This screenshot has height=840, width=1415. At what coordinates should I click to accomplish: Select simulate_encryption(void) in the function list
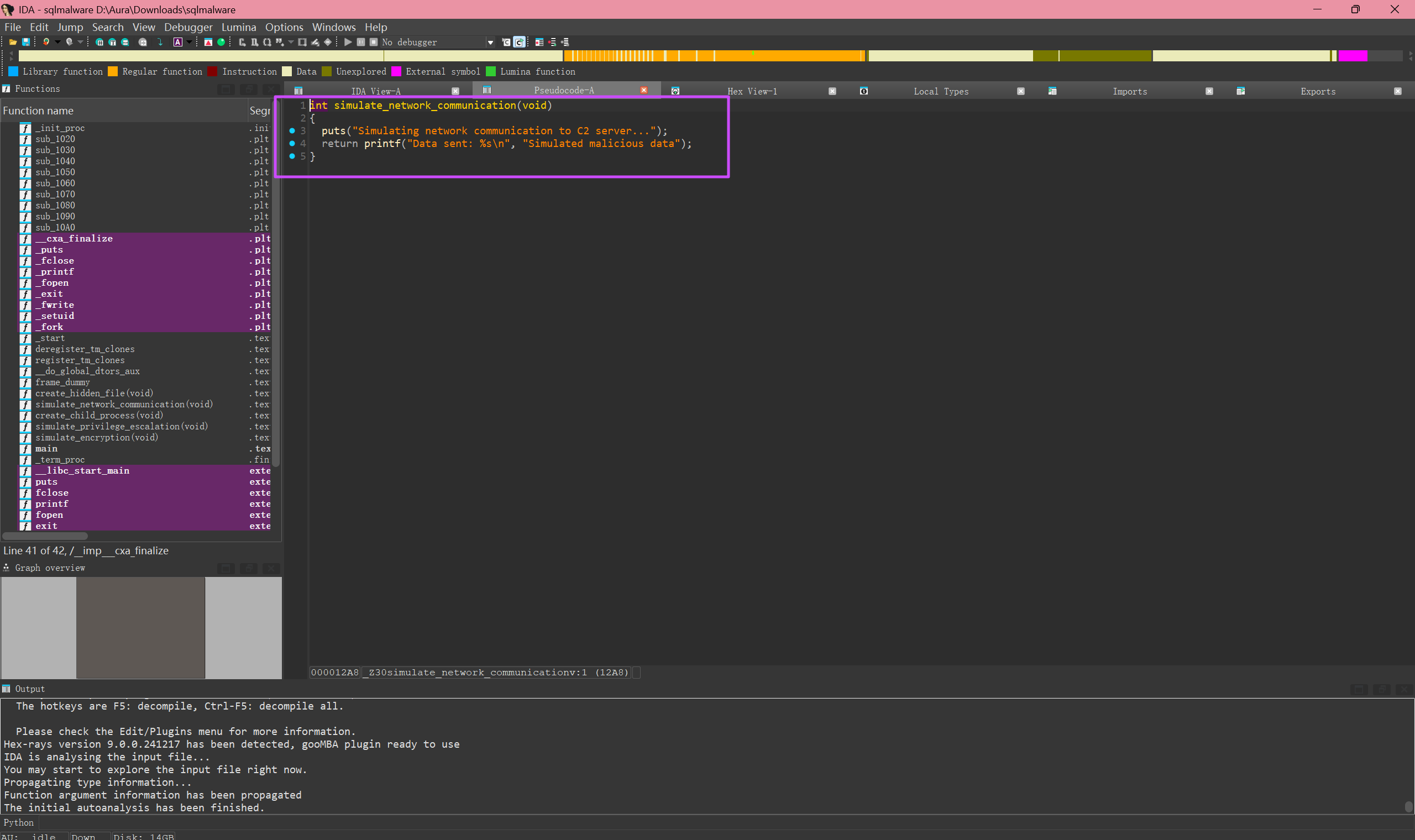(x=97, y=438)
